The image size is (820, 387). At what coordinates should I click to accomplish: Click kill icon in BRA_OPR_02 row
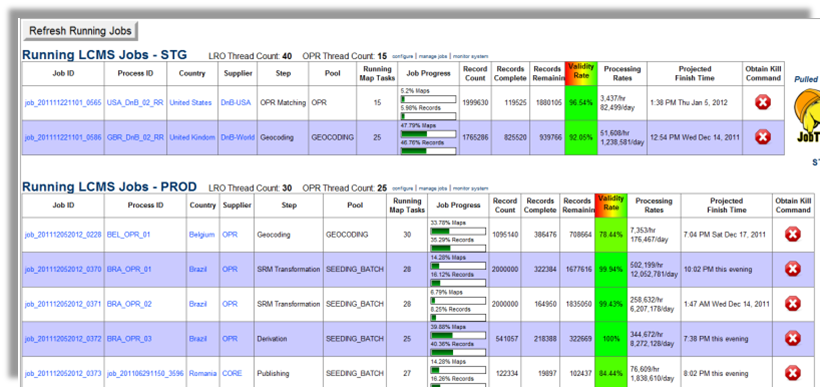[x=793, y=304]
